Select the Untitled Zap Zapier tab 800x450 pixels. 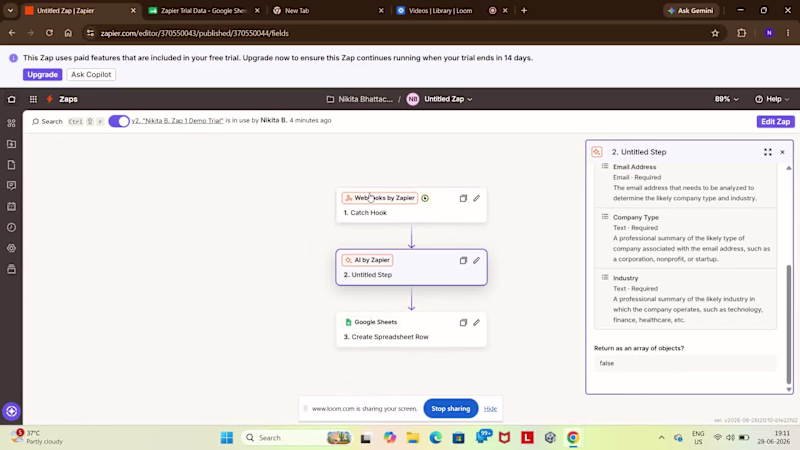[x=65, y=10]
